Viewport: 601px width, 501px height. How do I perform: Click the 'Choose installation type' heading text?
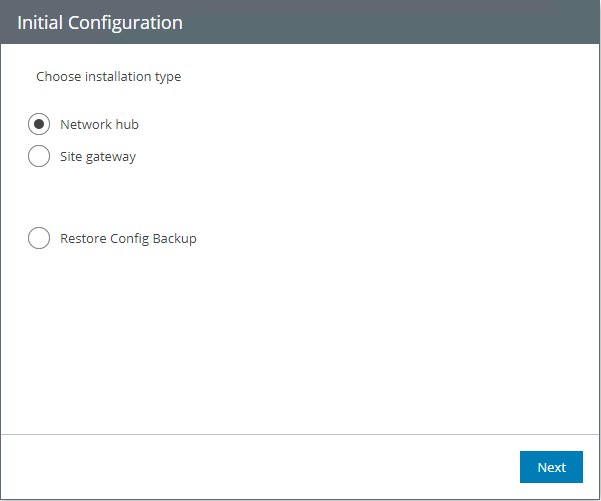pos(109,76)
